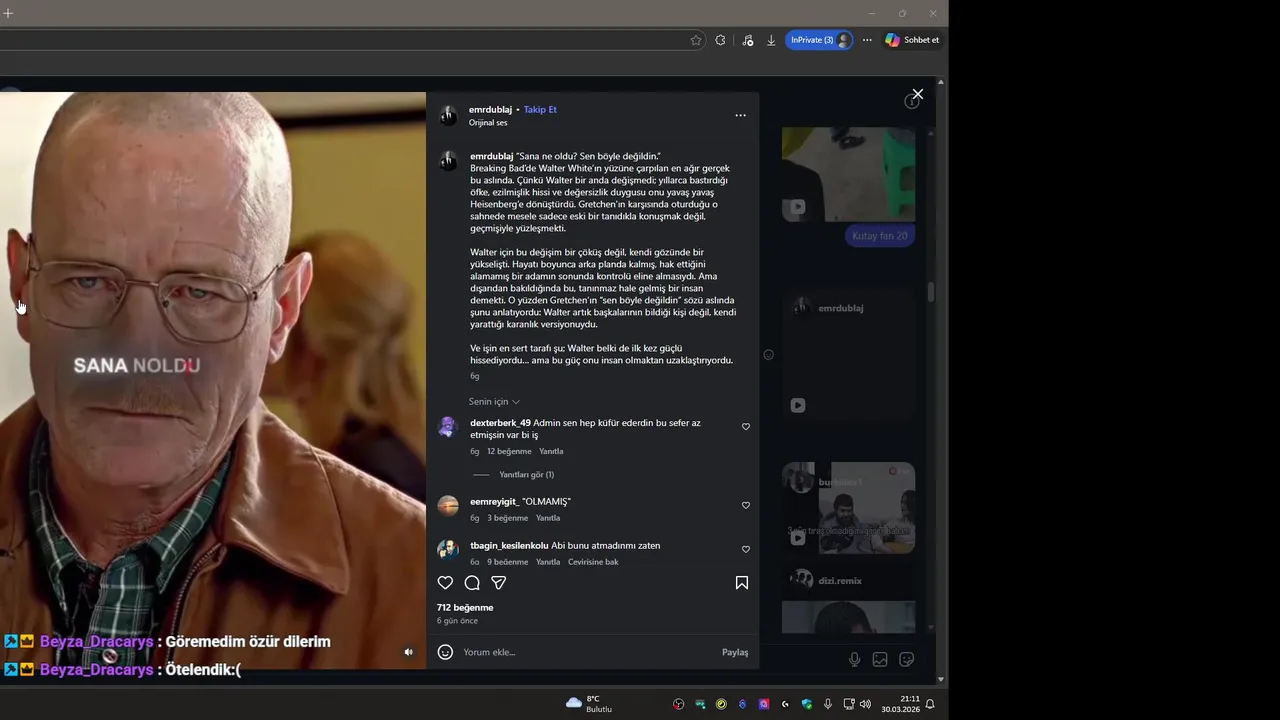Open eemreyigit_'s profile username

click(x=493, y=502)
